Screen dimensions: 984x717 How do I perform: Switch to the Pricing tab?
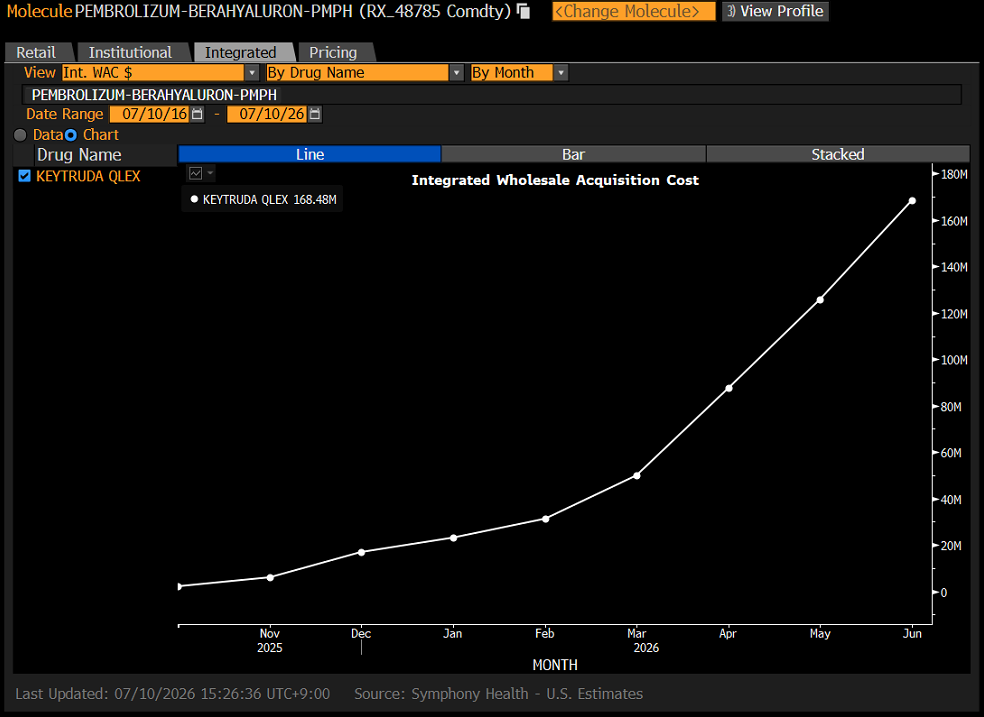point(333,52)
